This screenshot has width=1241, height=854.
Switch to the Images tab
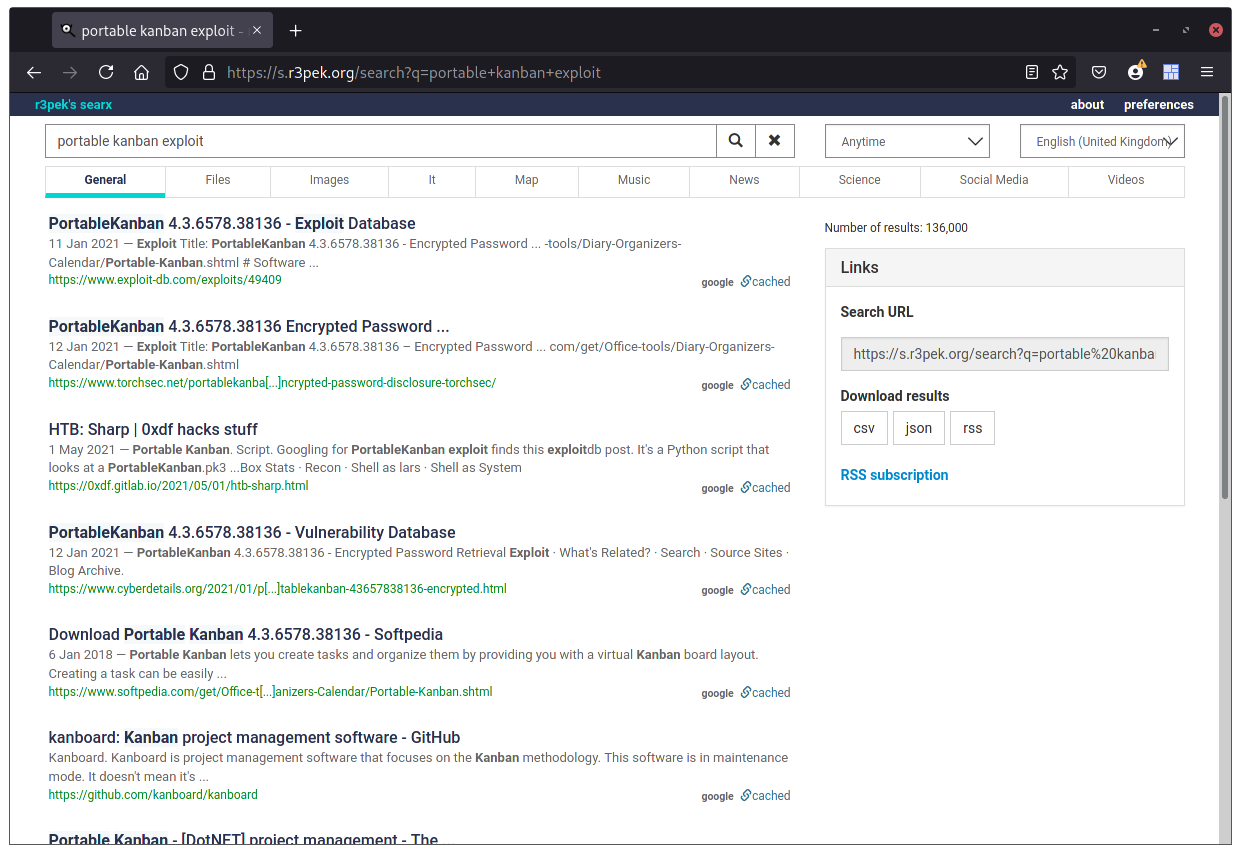point(329,180)
